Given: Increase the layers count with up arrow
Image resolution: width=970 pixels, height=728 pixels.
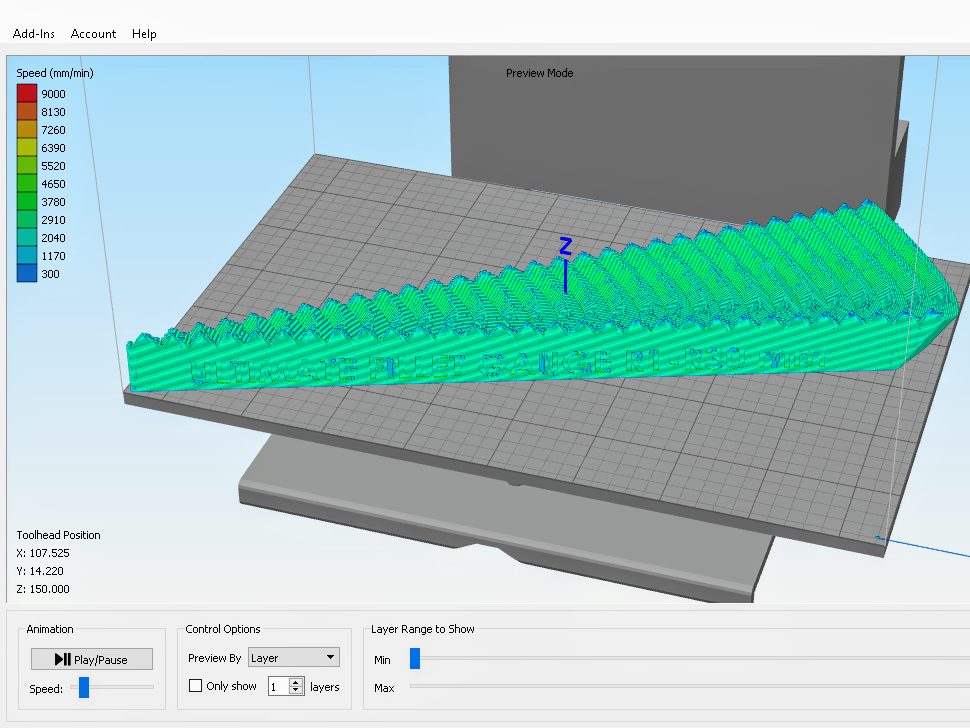Looking at the screenshot, I should pyautogui.click(x=296, y=682).
